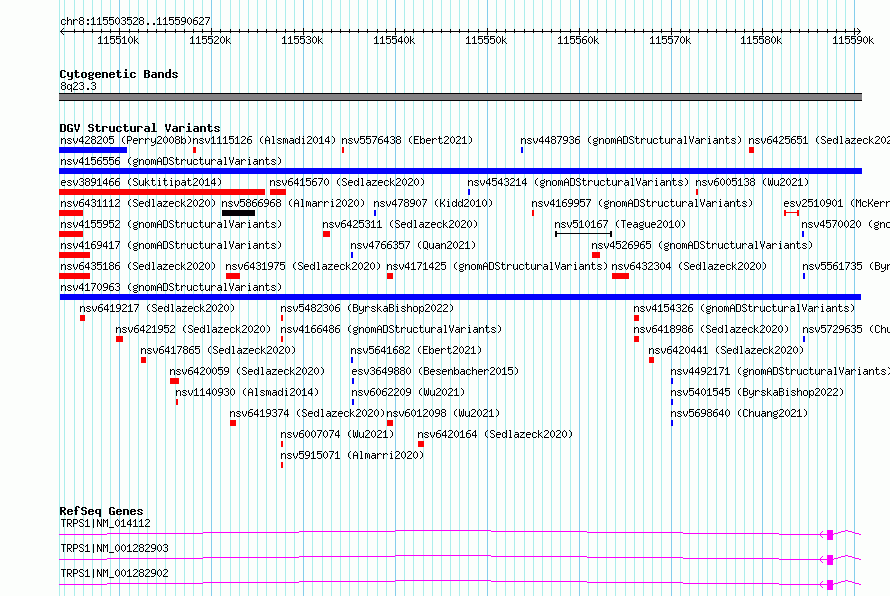The width and height of the screenshot is (890, 596).
Task: Open variant nsv6420059 (Sedlazeck2020)
Action: pyautogui.click(x=247, y=371)
